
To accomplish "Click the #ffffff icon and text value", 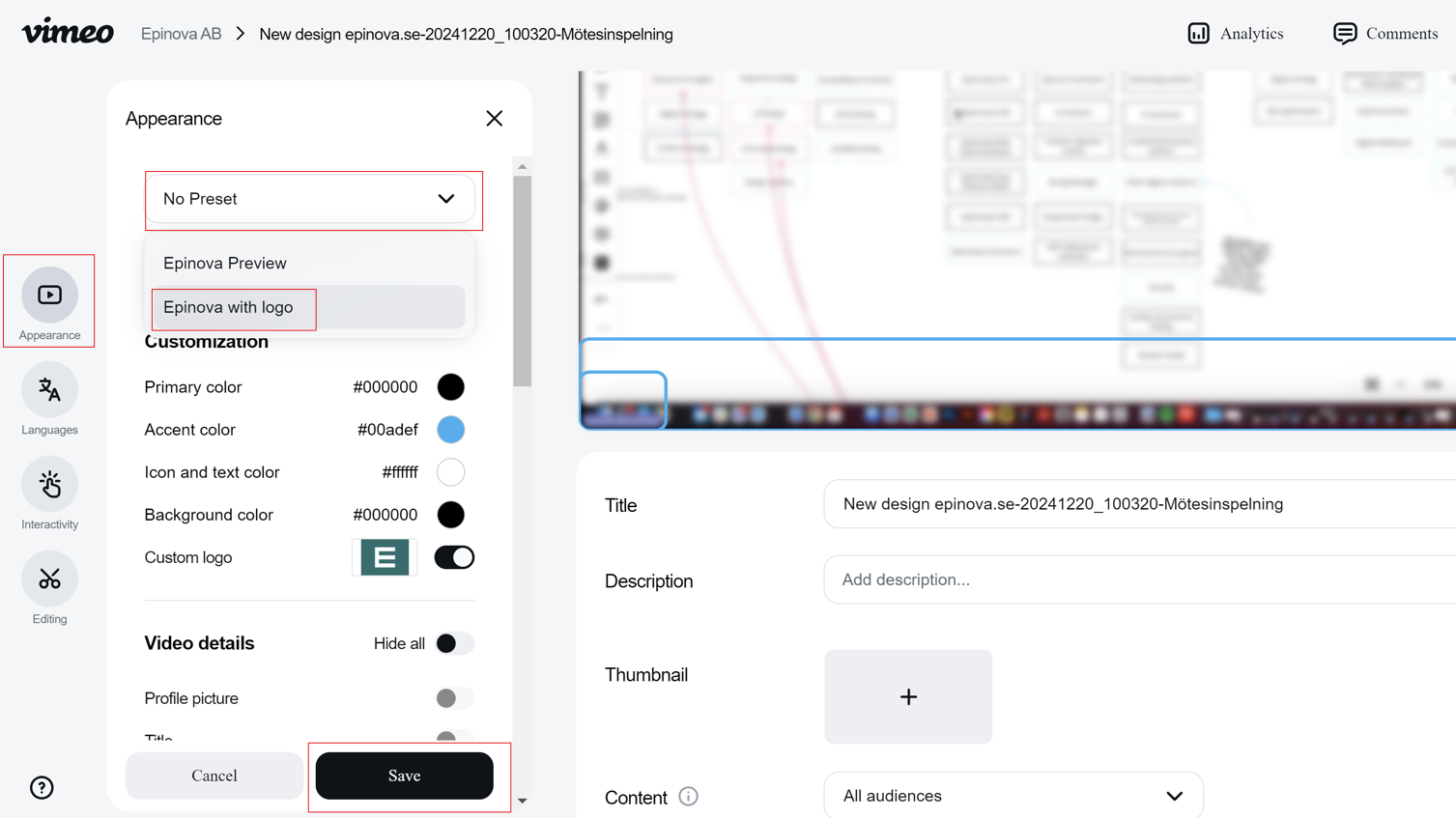I will pos(400,472).
